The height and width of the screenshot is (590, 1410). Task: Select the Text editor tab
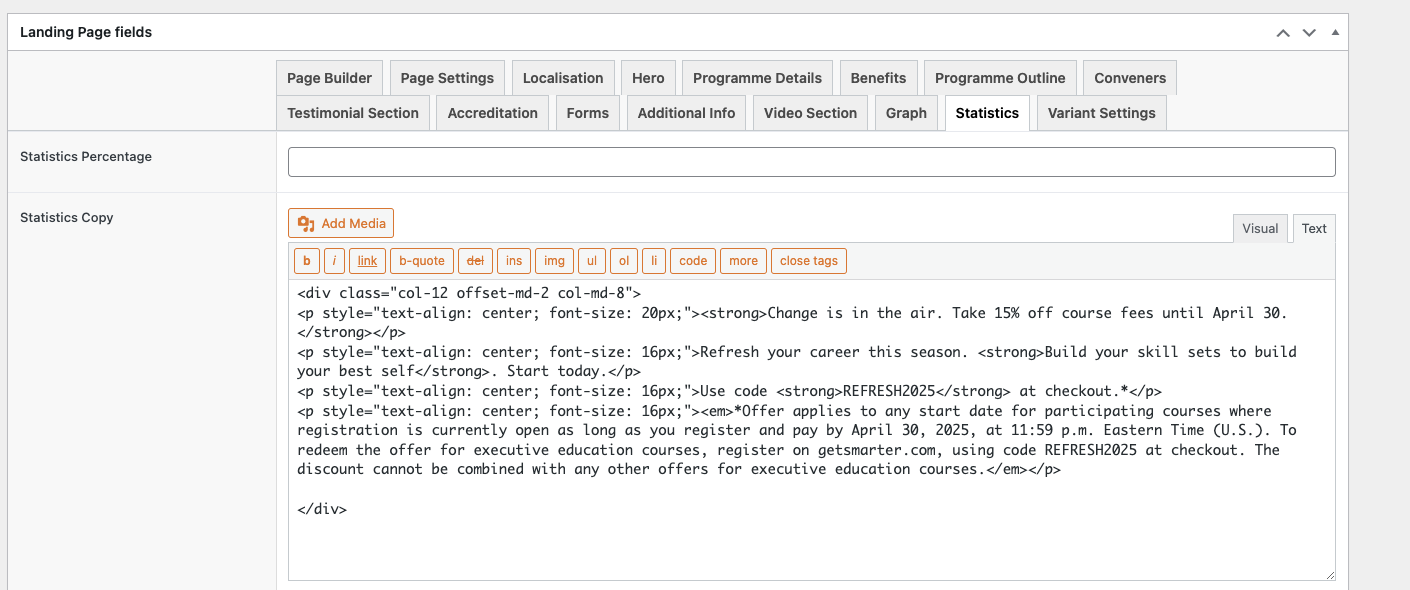(x=1313, y=228)
